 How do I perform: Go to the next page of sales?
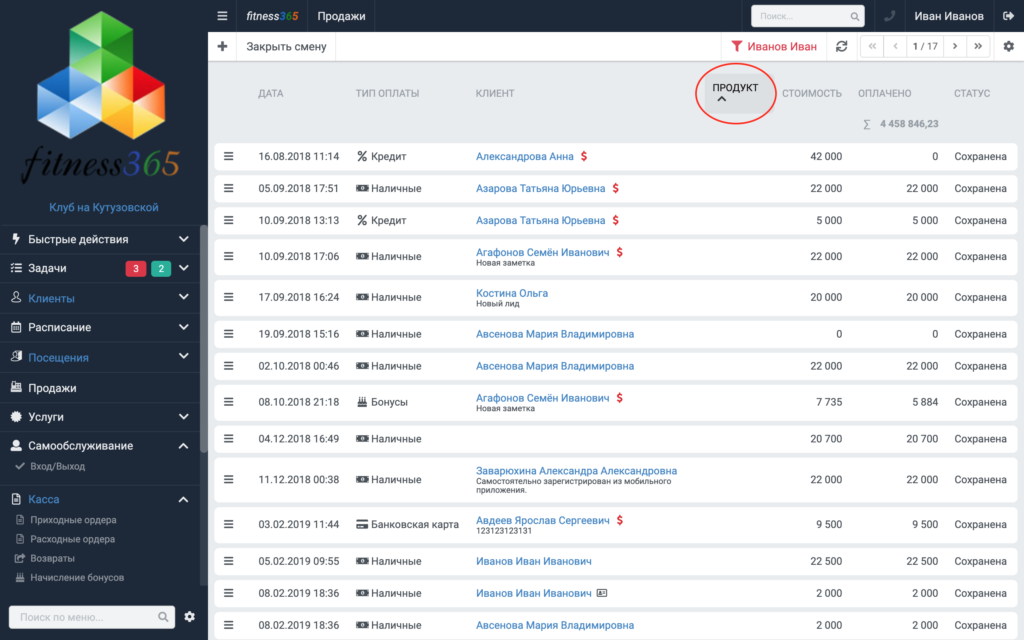pos(955,46)
